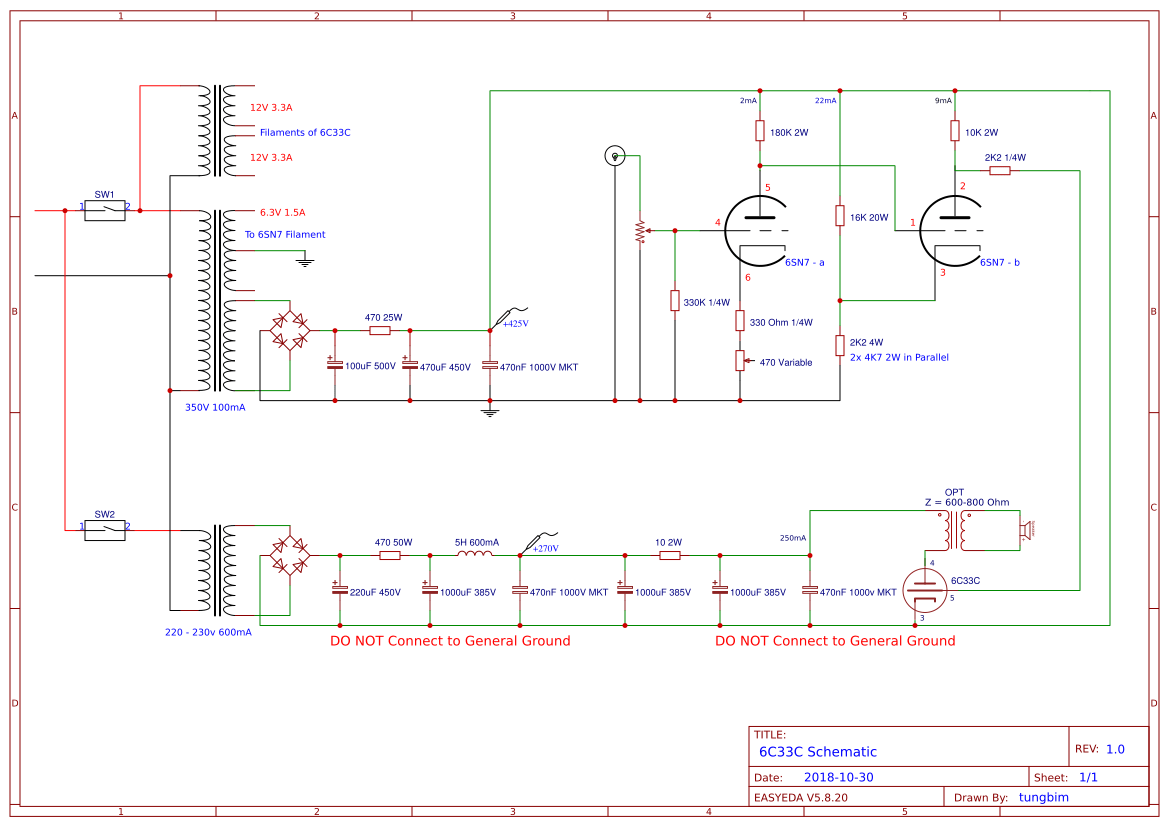Click the 180K 2W resistor
1169x827 pixels.
[x=760, y=130]
